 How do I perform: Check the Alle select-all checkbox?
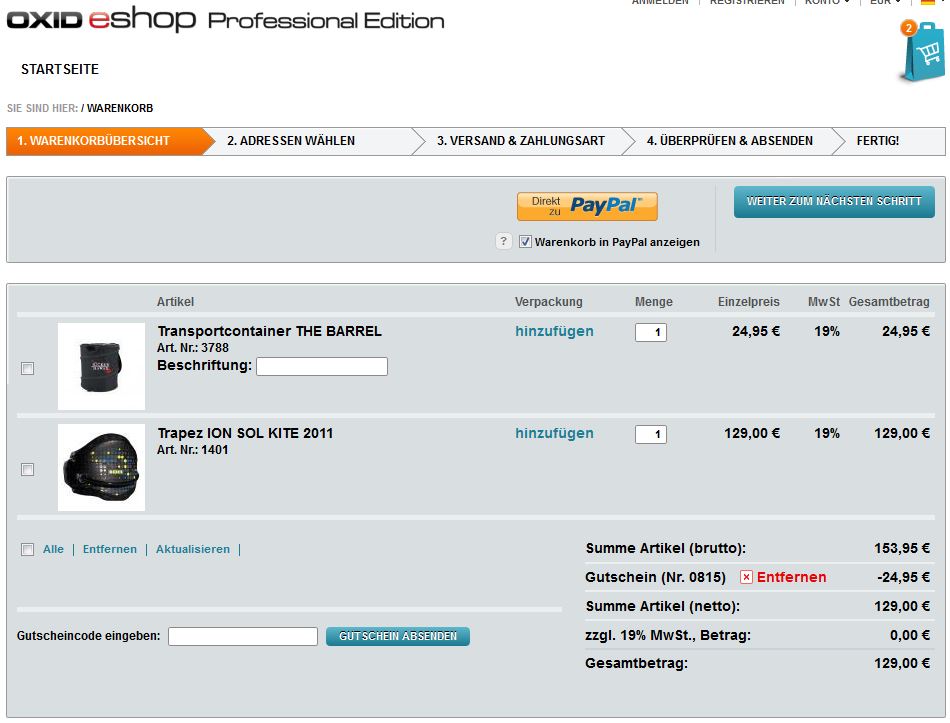pos(28,549)
